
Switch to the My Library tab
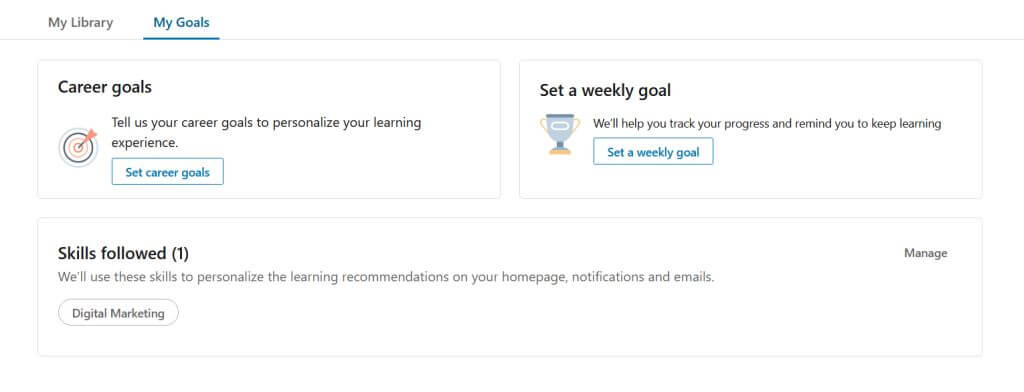click(80, 22)
